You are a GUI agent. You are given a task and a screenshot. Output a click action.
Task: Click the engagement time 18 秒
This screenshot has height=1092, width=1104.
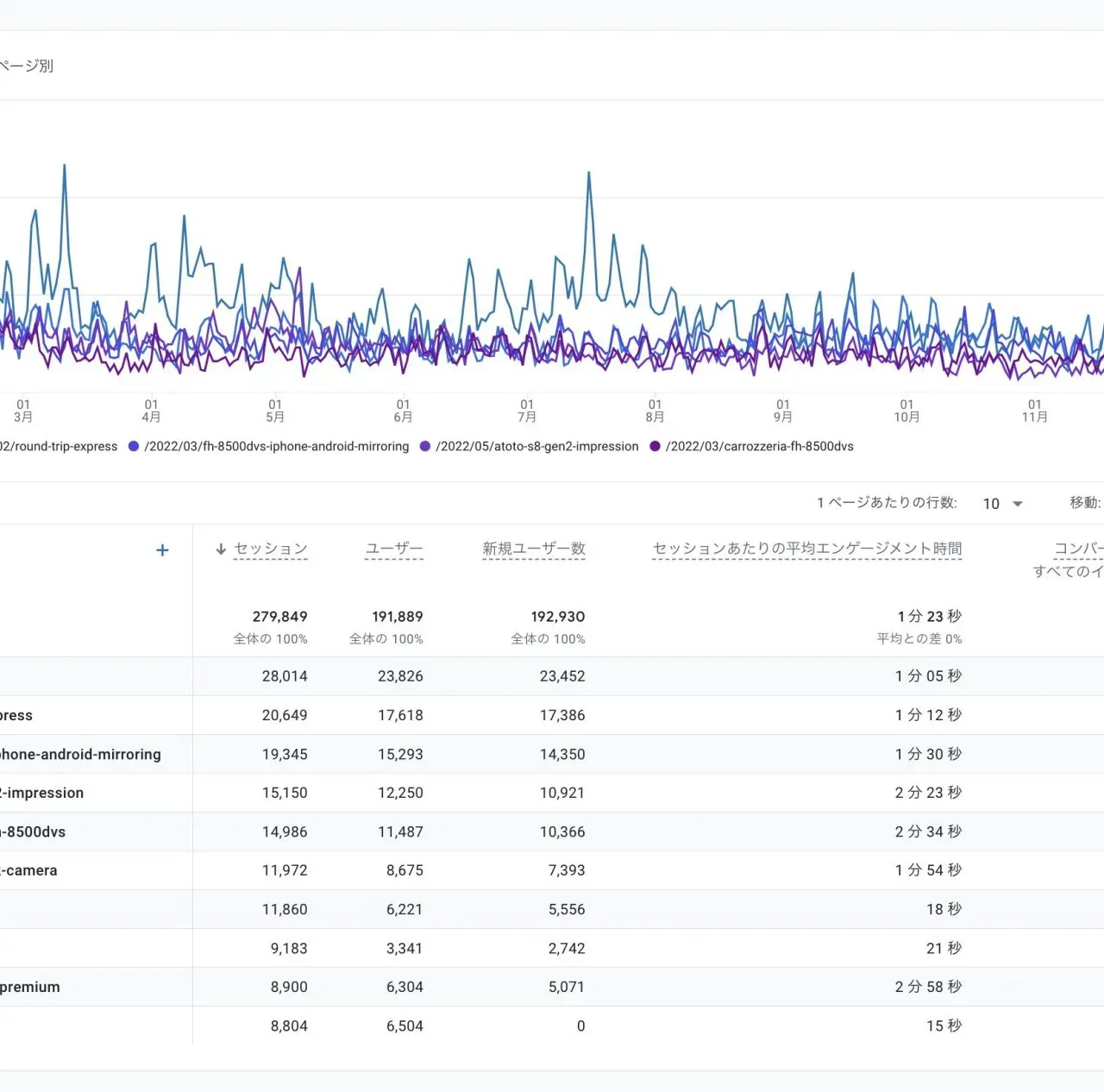[944, 909]
